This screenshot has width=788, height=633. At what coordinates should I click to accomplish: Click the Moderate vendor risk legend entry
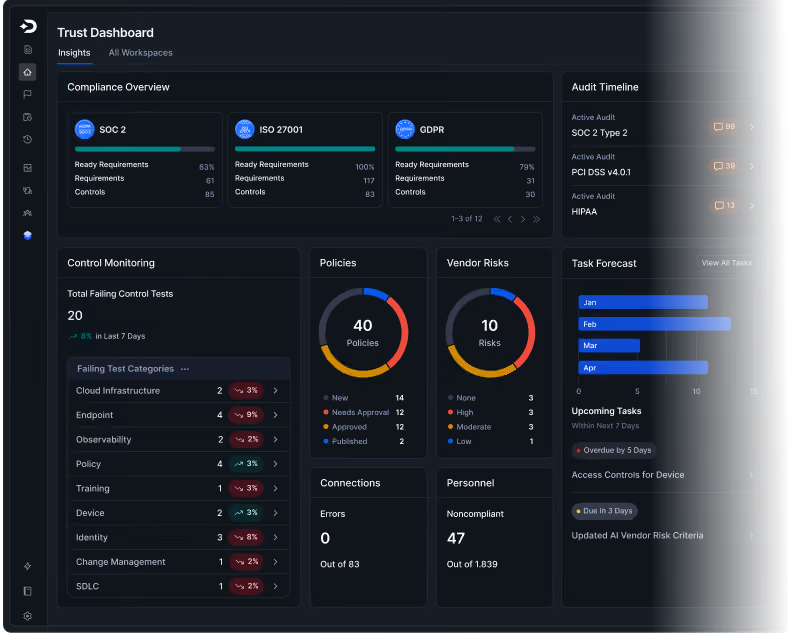pos(490,427)
